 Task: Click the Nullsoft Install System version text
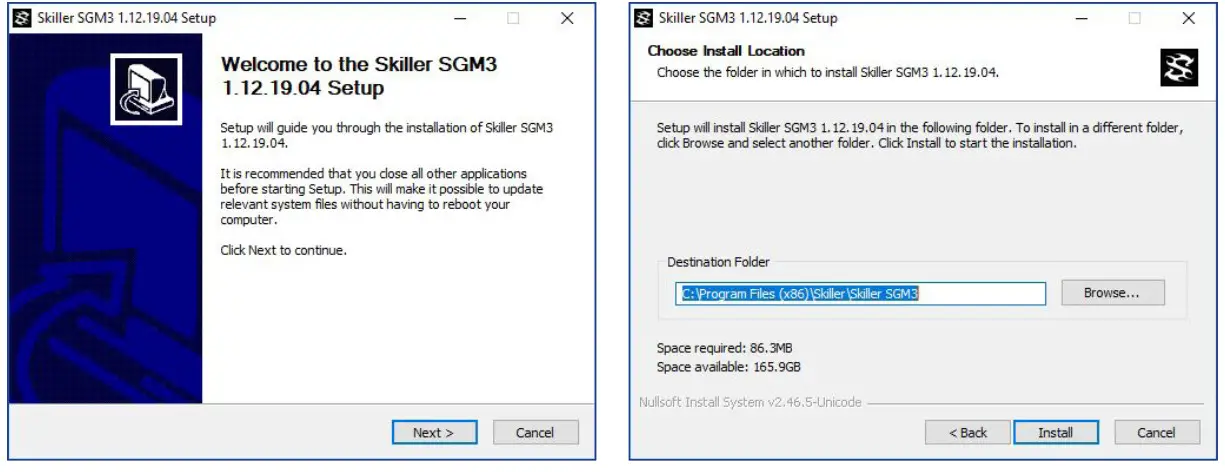pos(750,403)
